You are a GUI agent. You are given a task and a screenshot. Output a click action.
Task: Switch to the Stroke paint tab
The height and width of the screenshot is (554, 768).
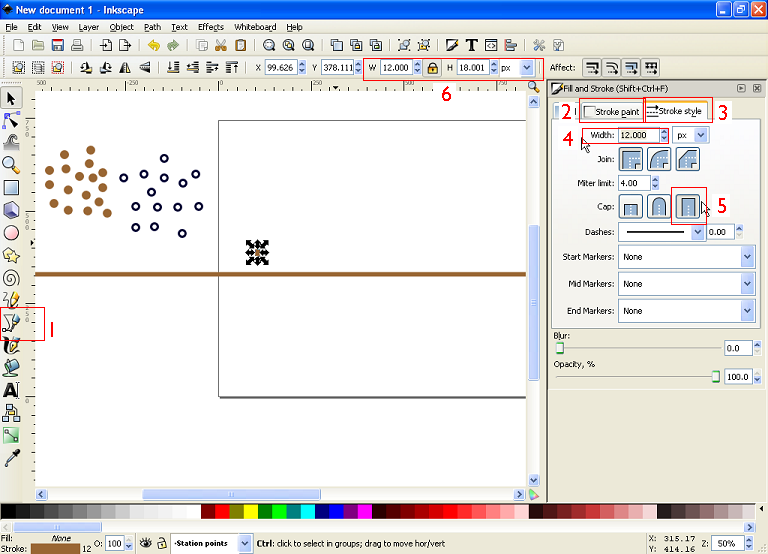point(612,112)
